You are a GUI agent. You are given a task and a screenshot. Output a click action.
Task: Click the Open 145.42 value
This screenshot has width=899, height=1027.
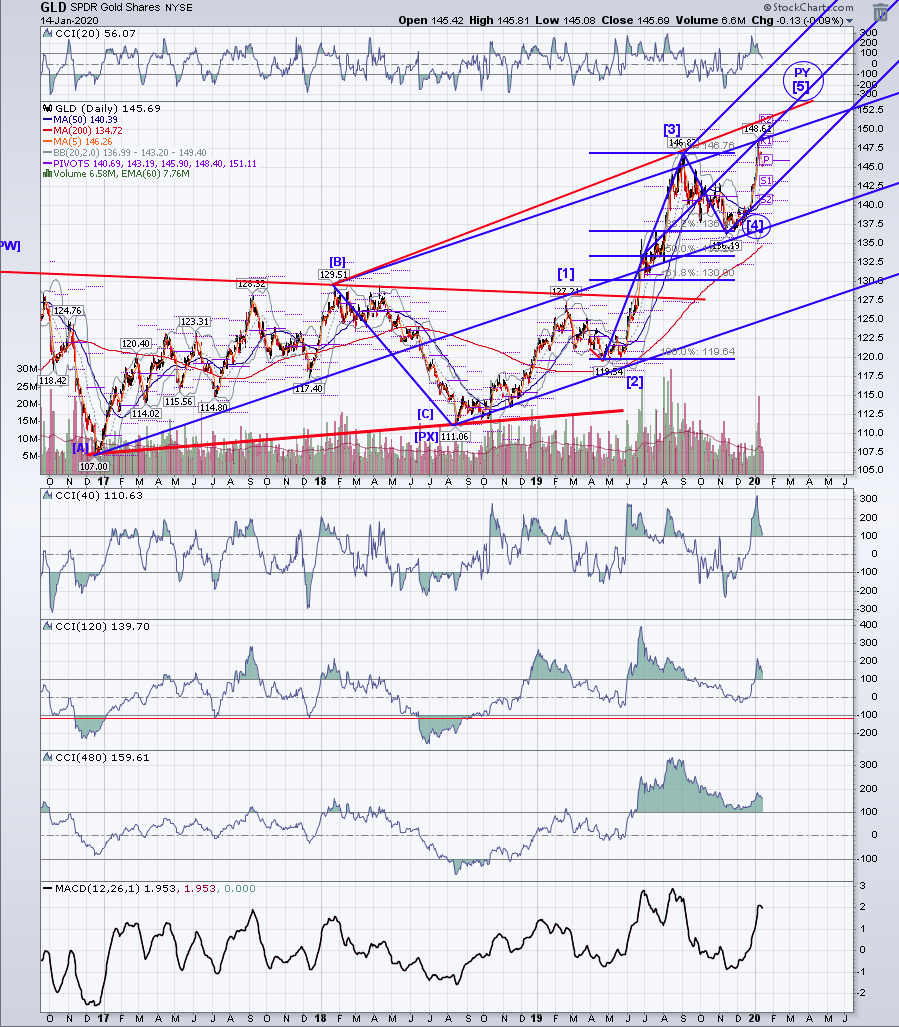coord(431,20)
